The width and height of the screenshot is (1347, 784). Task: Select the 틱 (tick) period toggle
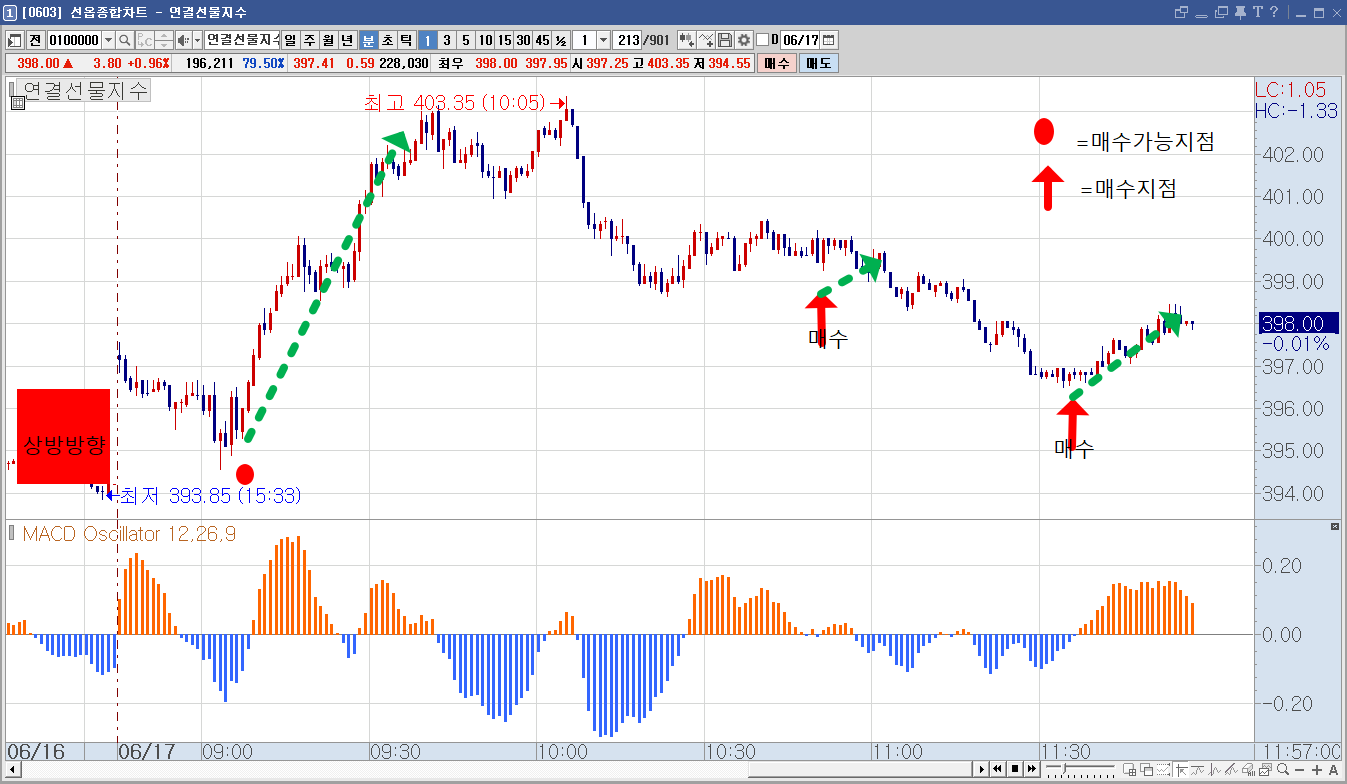(406, 40)
